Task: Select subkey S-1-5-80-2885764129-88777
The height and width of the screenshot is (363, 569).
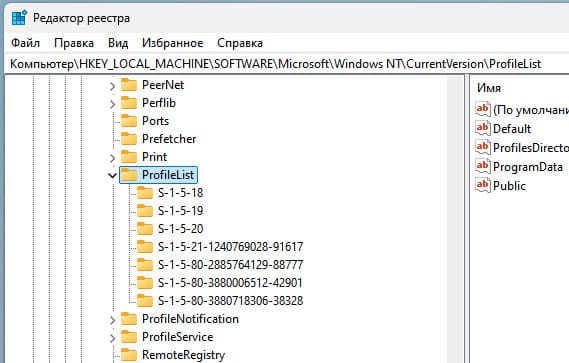Action: [x=230, y=265]
